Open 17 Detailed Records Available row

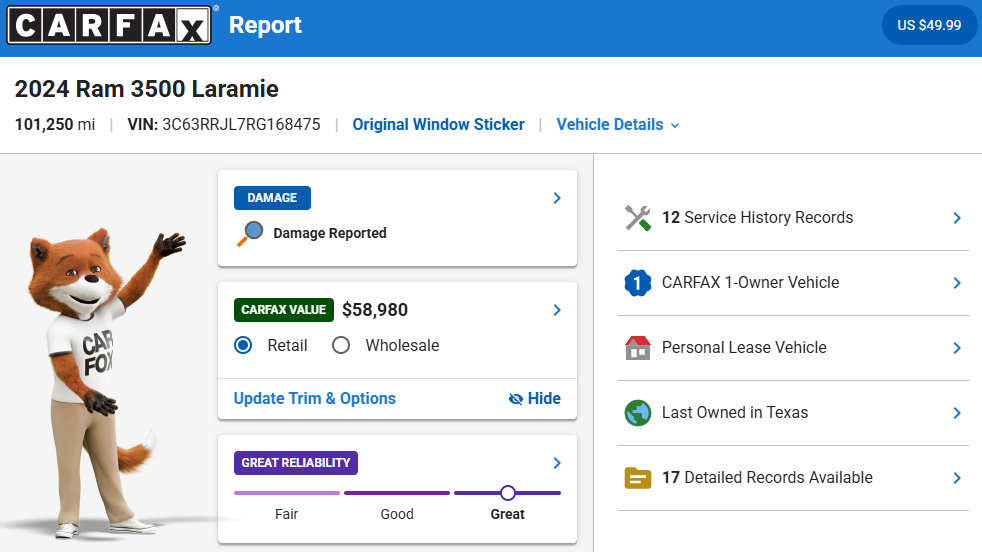click(x=793, y=478)
